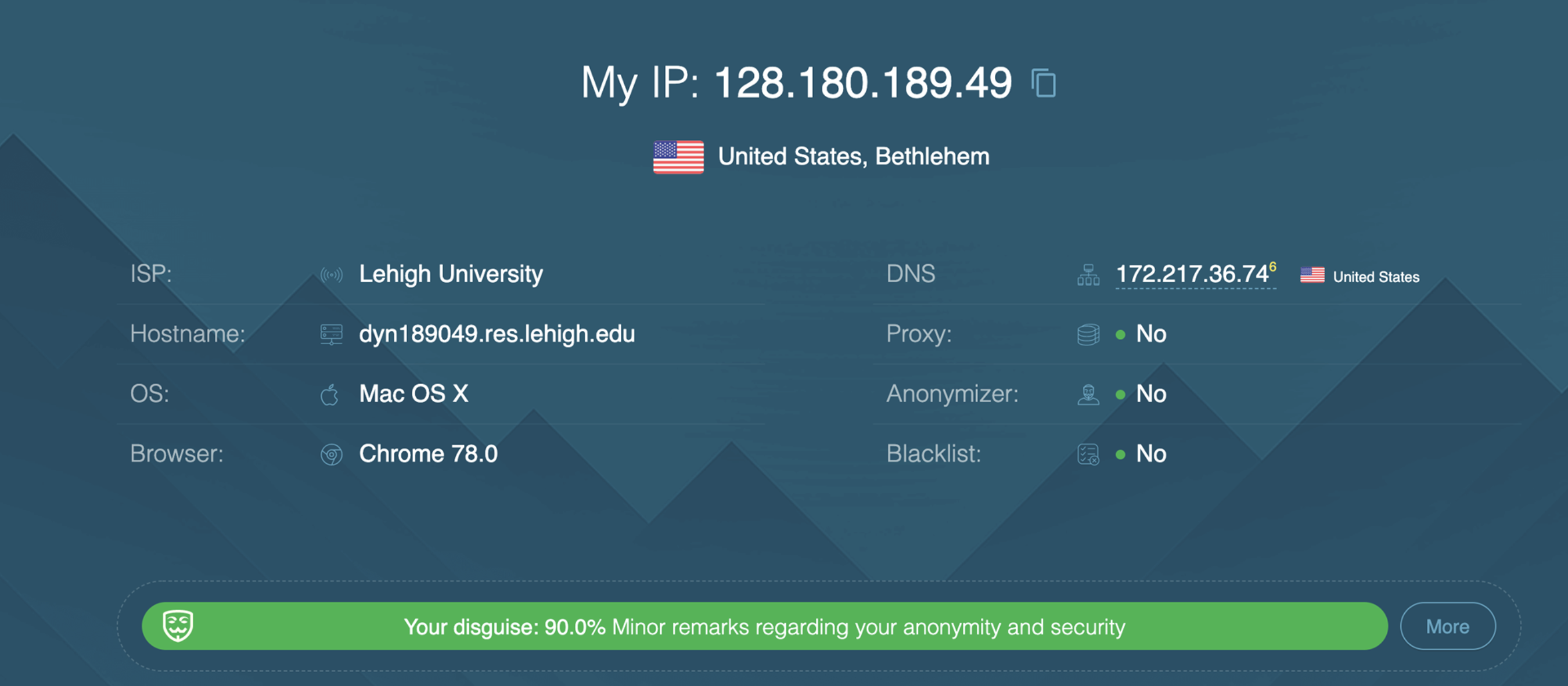
Task: Select the hostname dyn189049.res.lehigh.edu text
Action: [x=497, y=334]
